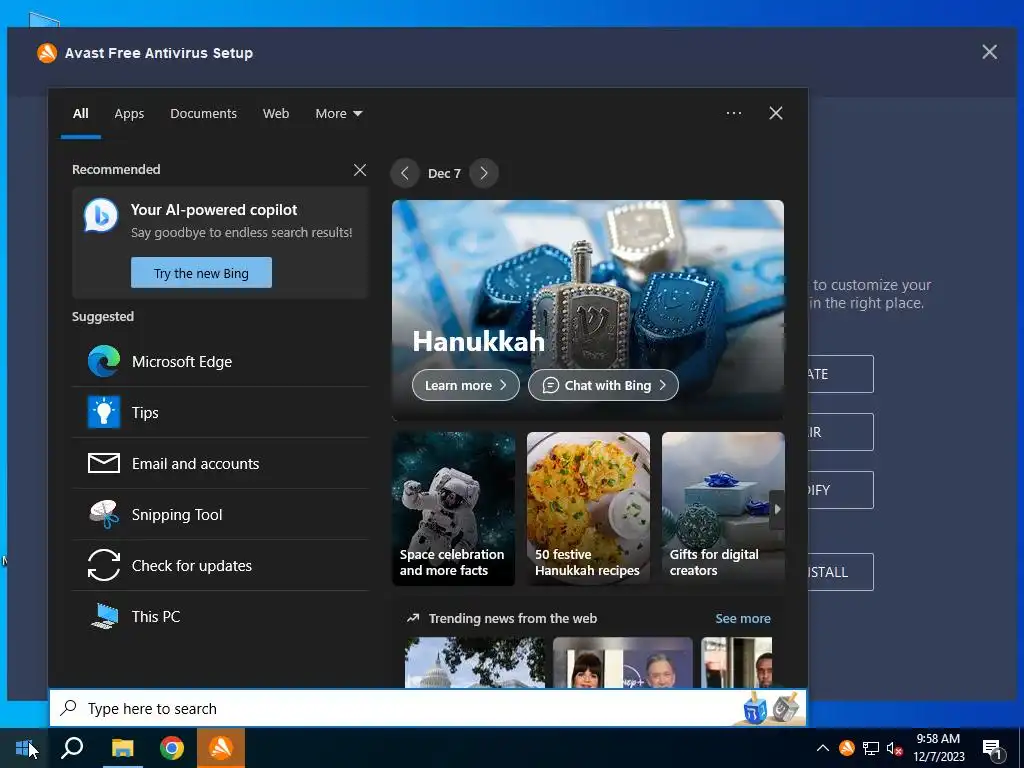Select Check for updates
Image resolution: width=1024 pixels, height=768 pixels.
click(220, 566)
